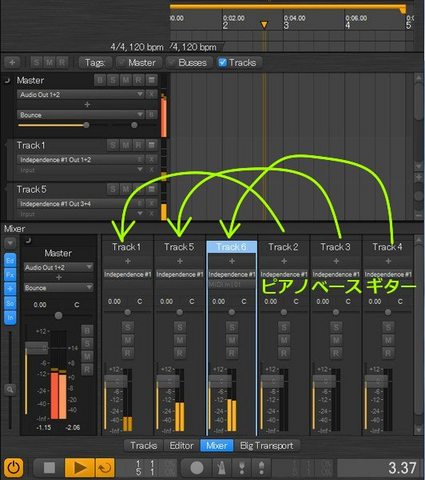425x480 pixels.
Task: Click the So button in Mixer sidebar
Action: tap(10, 303)
